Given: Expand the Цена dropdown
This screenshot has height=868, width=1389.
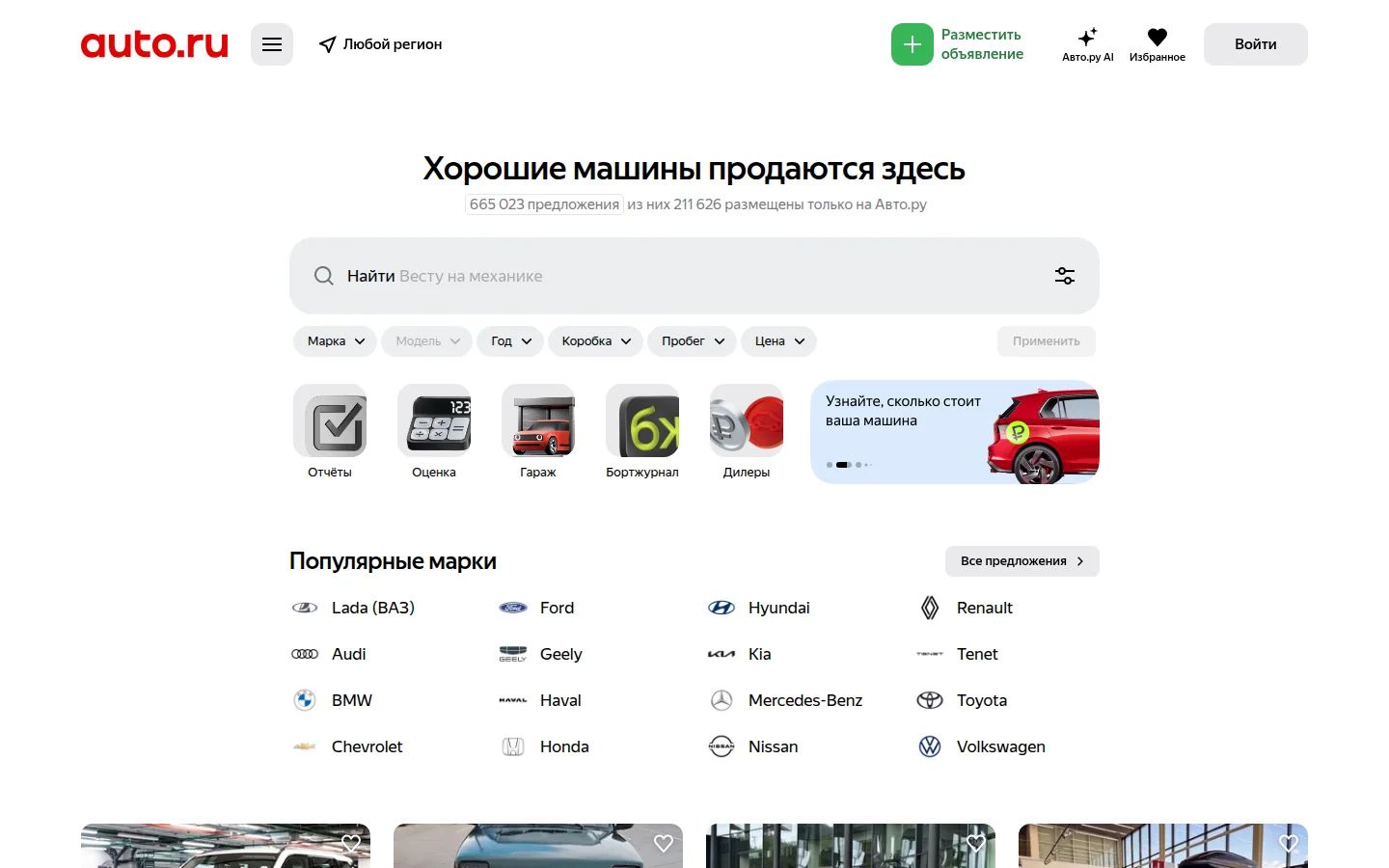Looking at the screenshot, I should click(x=779, y=341).
